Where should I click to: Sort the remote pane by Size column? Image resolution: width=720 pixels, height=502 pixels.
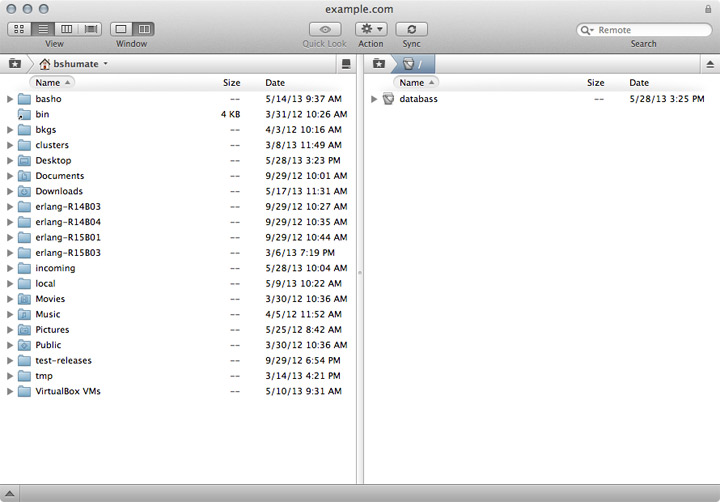point(595,83)
